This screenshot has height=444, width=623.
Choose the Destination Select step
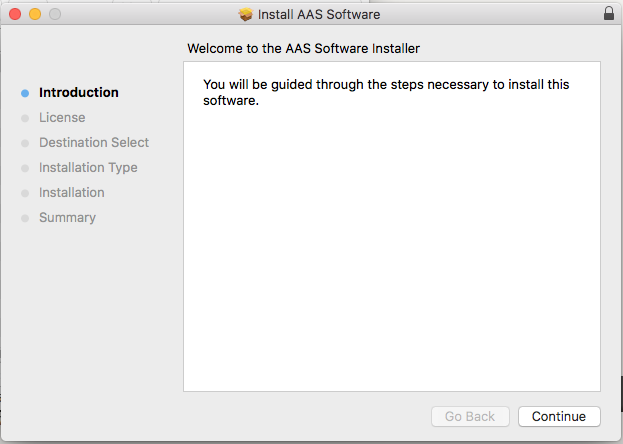pos(94,142)
